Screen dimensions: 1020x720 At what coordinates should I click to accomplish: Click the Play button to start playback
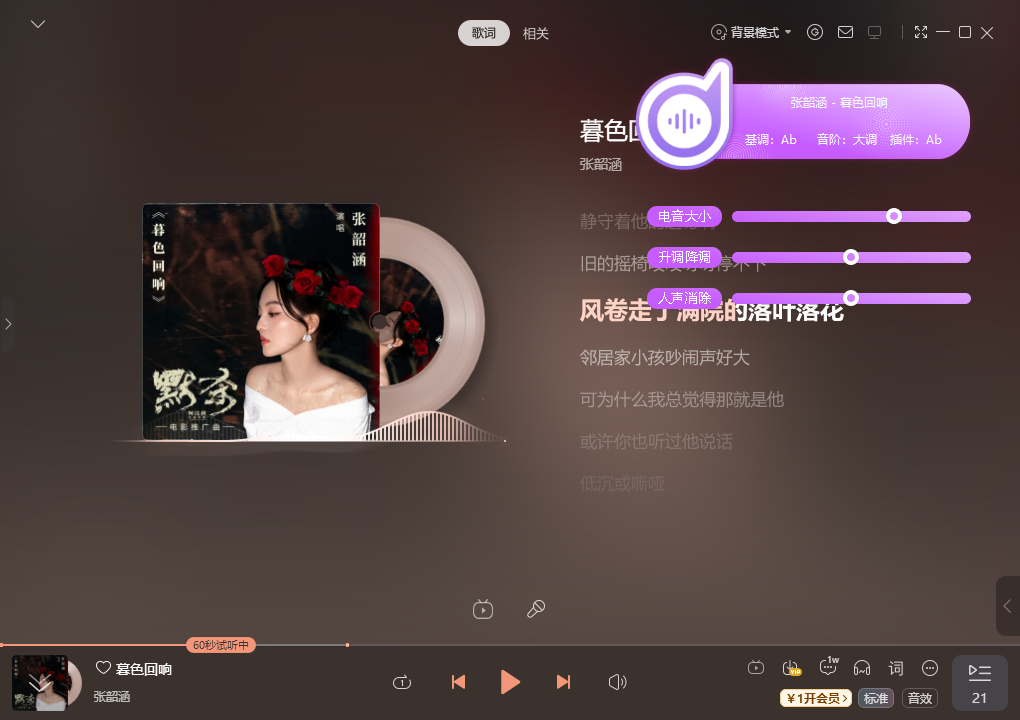tap(510, 682)
